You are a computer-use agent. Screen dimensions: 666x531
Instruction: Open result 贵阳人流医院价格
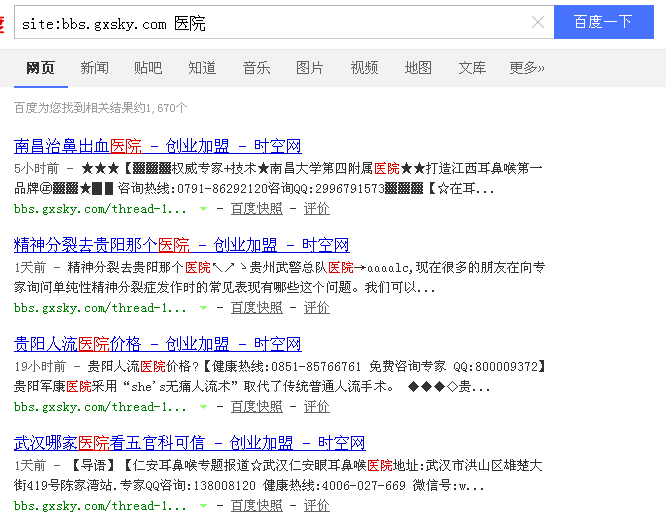[158, 344]
